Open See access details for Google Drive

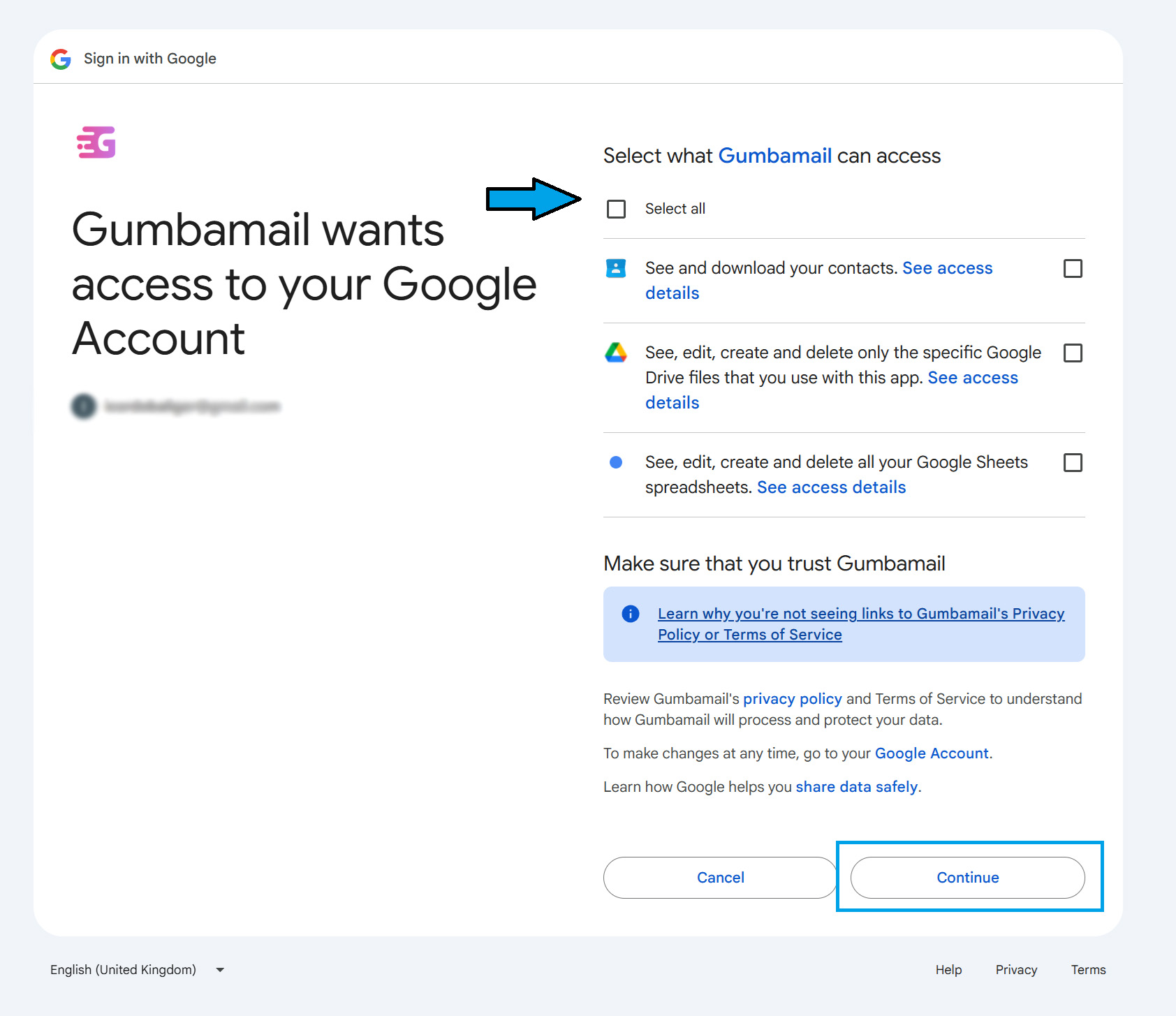[x=973, y=378]
